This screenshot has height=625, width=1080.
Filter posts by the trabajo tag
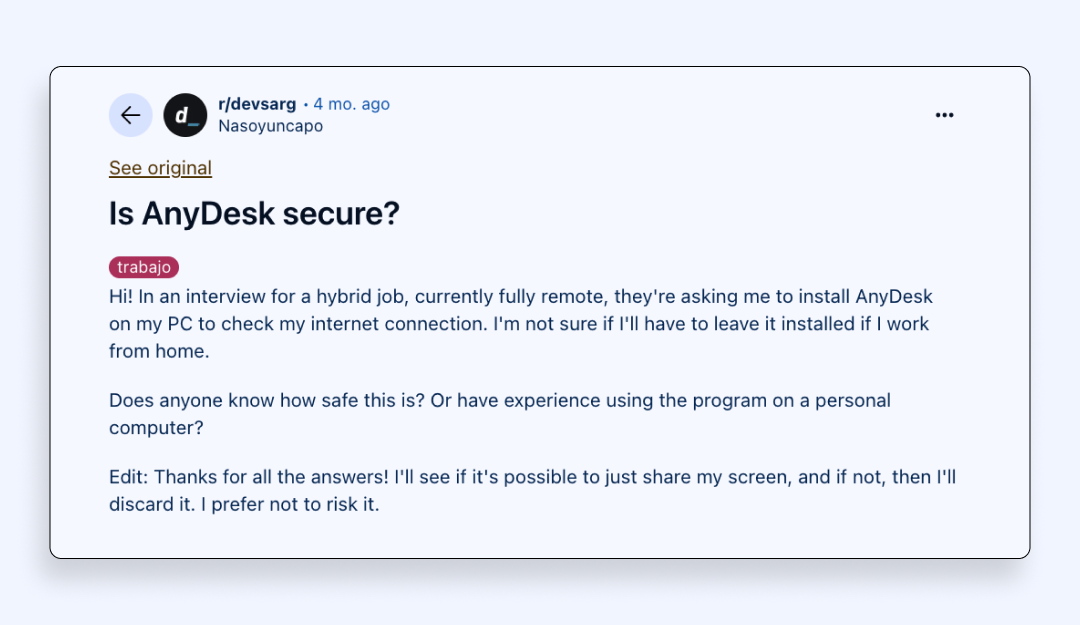pyautogui.click(x=143, y=266)
